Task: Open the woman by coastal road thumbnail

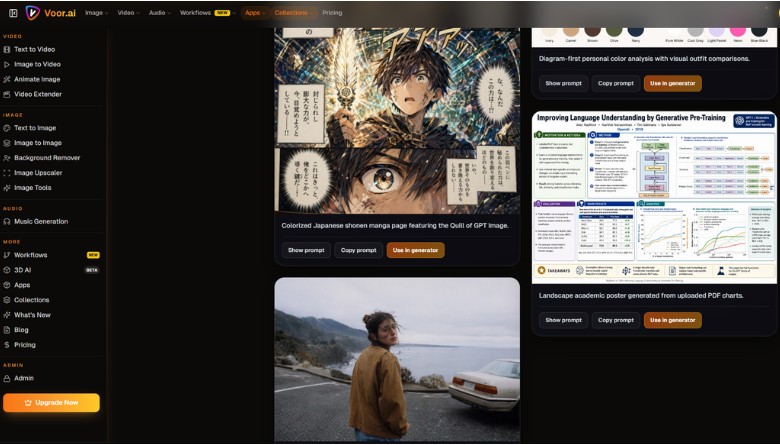Action: click(x=397, y=360)
